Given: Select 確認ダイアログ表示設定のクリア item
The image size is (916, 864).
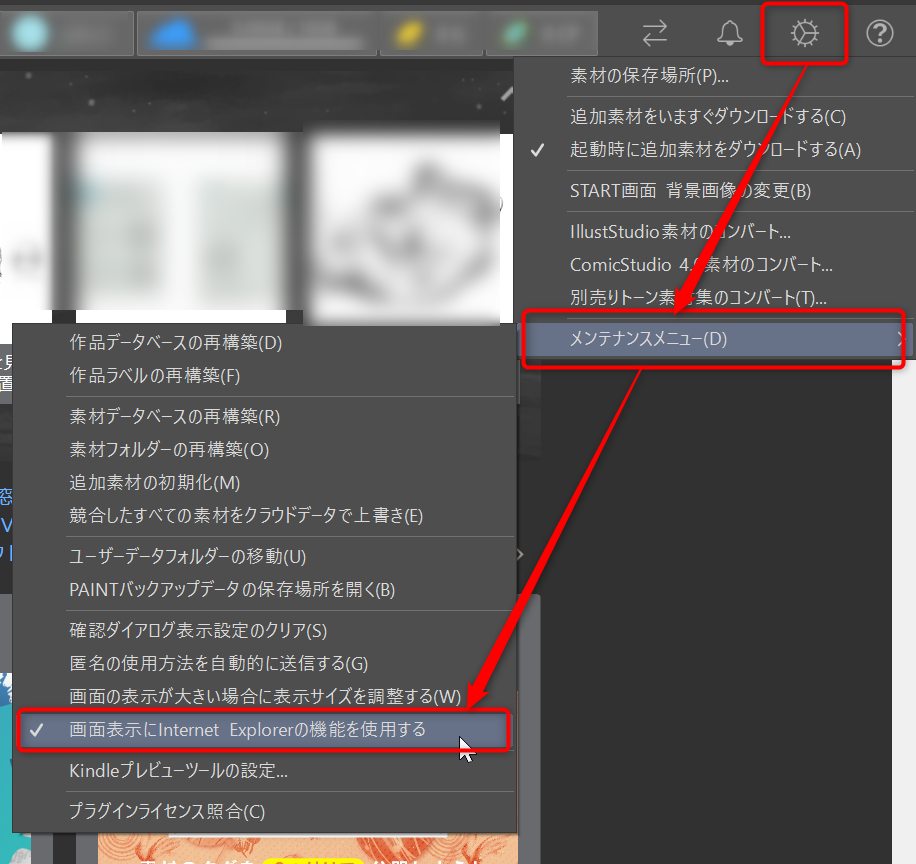Looking at the screenshot, I should 198,630.
